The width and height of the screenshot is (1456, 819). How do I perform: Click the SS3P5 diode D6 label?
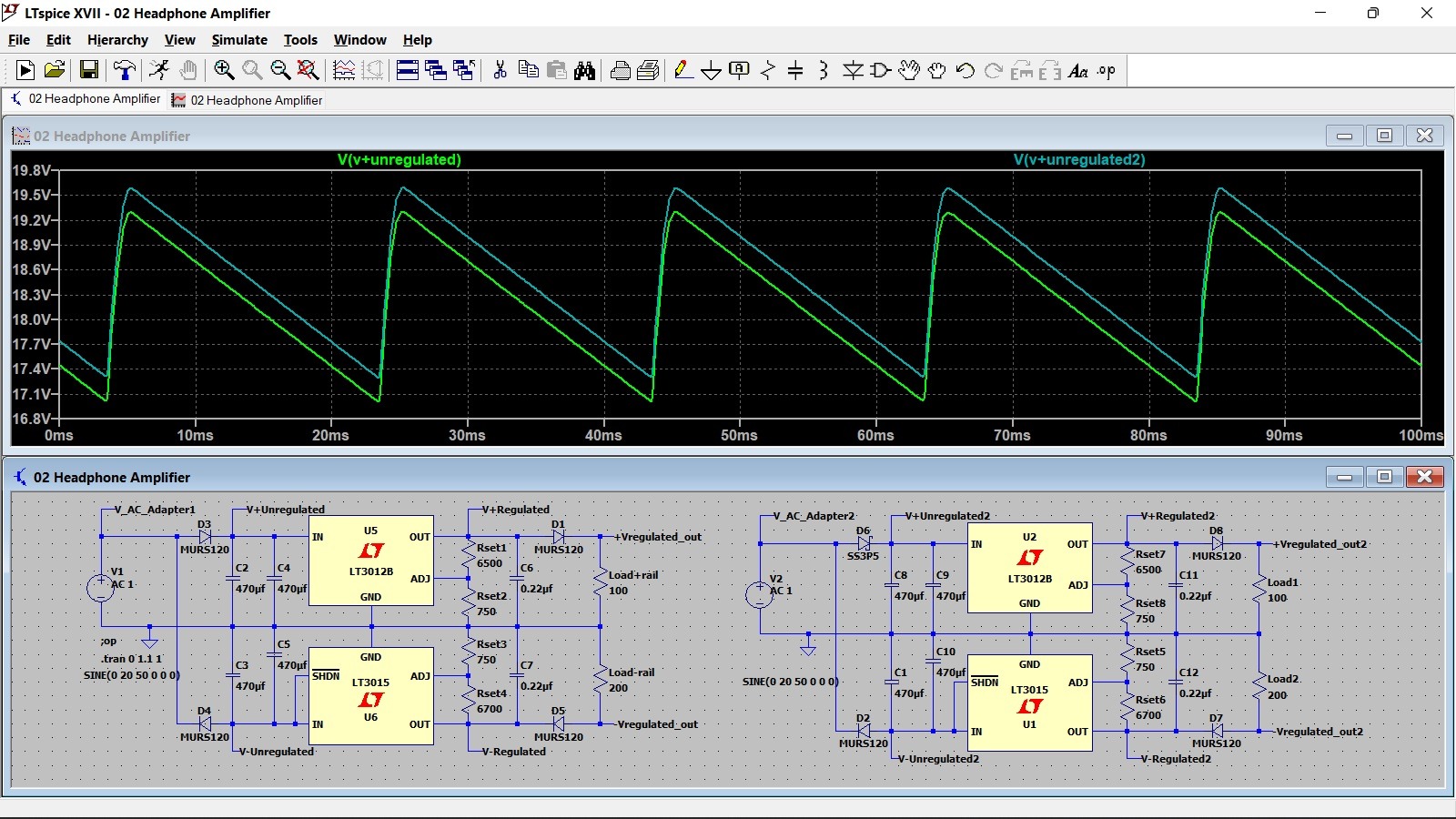[863, 556]
